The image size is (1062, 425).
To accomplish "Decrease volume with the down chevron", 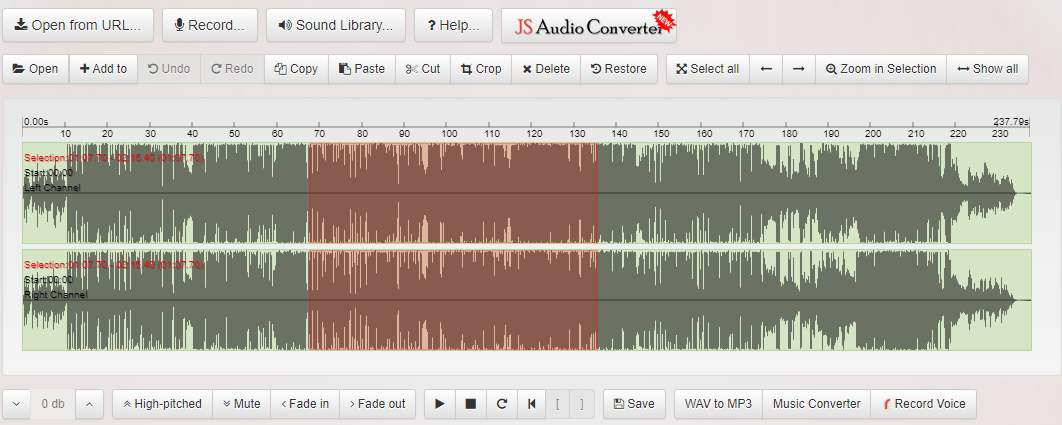I will 16,404.
